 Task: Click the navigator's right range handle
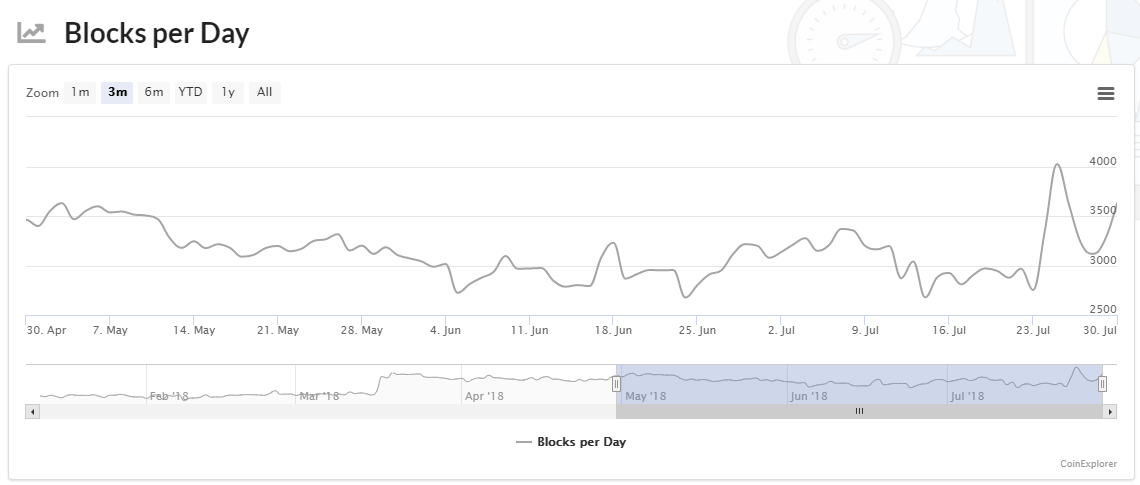coord(1102,384)
